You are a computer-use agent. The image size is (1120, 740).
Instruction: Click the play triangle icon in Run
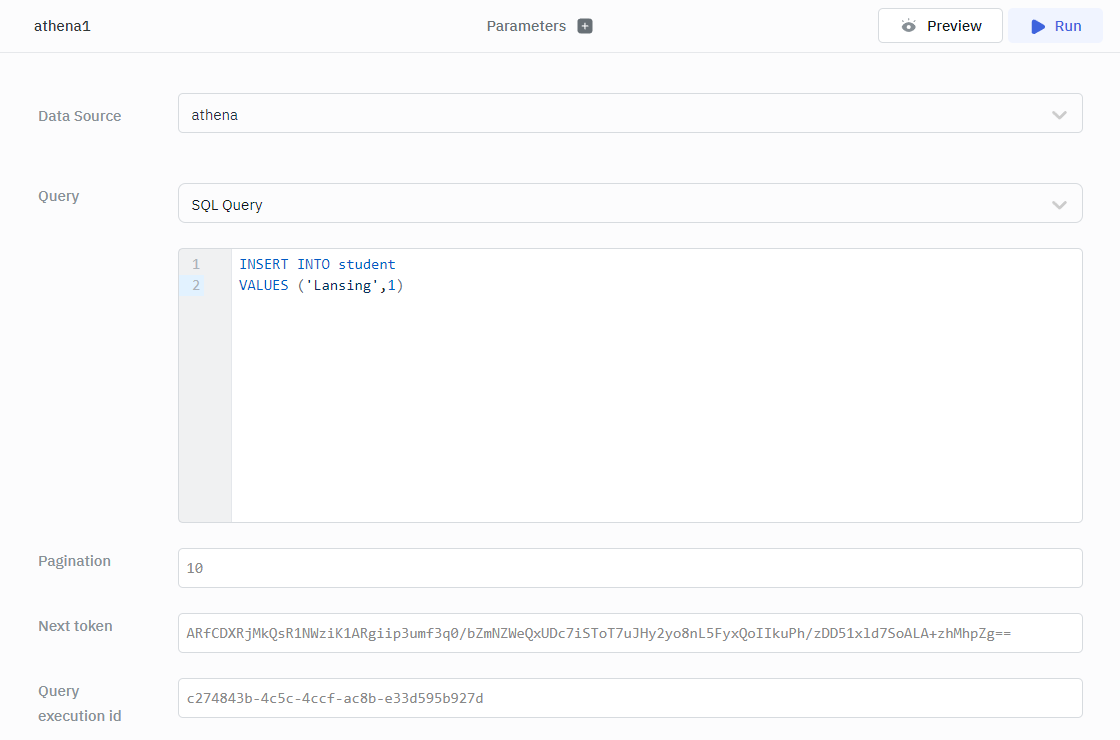pos(1038,26)
